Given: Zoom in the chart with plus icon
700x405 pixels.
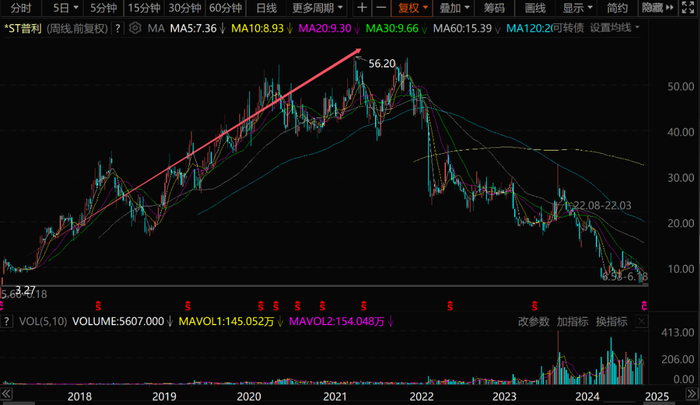Looking at the screenshot, I should [x=362, y=8].
